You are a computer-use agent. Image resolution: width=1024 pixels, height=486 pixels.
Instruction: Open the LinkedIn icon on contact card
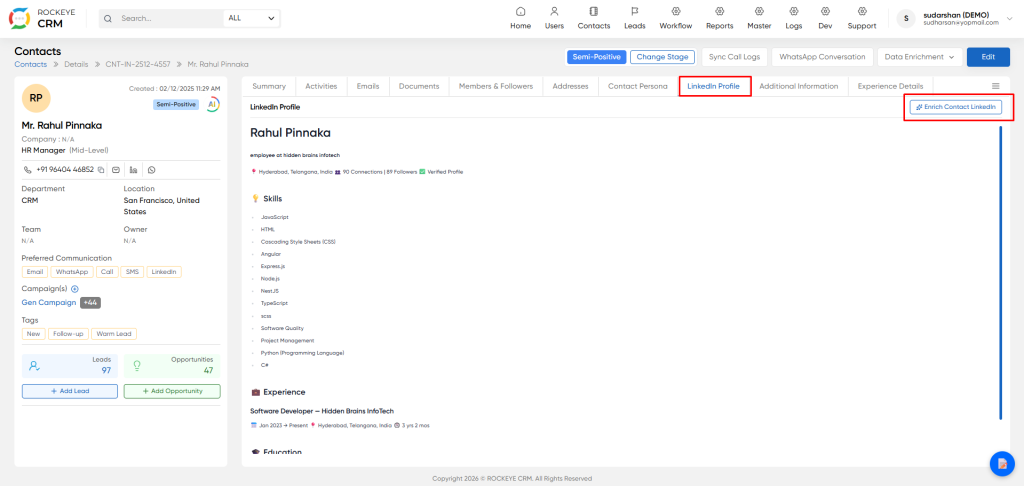coord(134,170)
